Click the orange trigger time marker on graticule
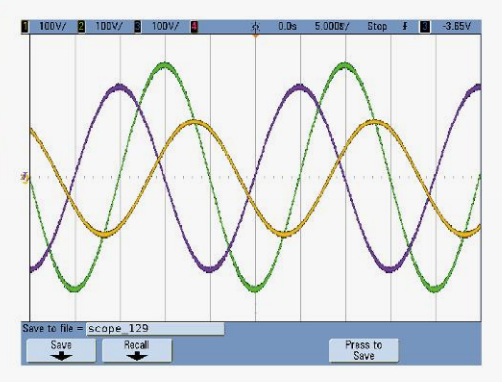The width and height of the screenshot is (502, 382). pos(256,35)
